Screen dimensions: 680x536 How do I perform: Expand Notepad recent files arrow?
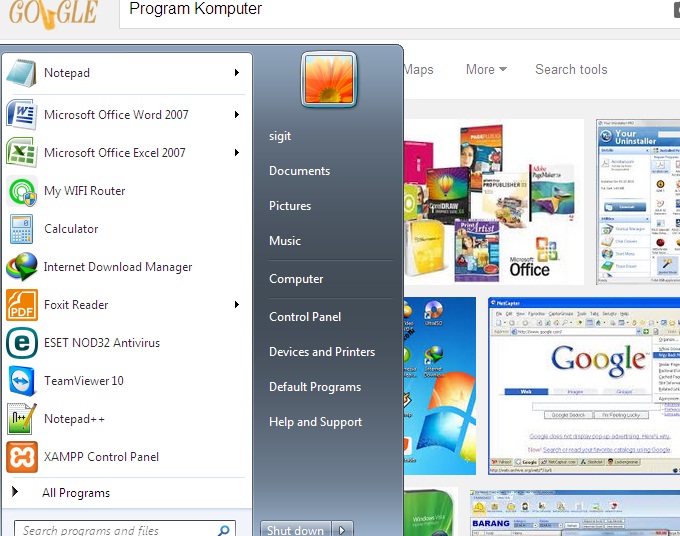pyautogui.click(x=237, y=72)
